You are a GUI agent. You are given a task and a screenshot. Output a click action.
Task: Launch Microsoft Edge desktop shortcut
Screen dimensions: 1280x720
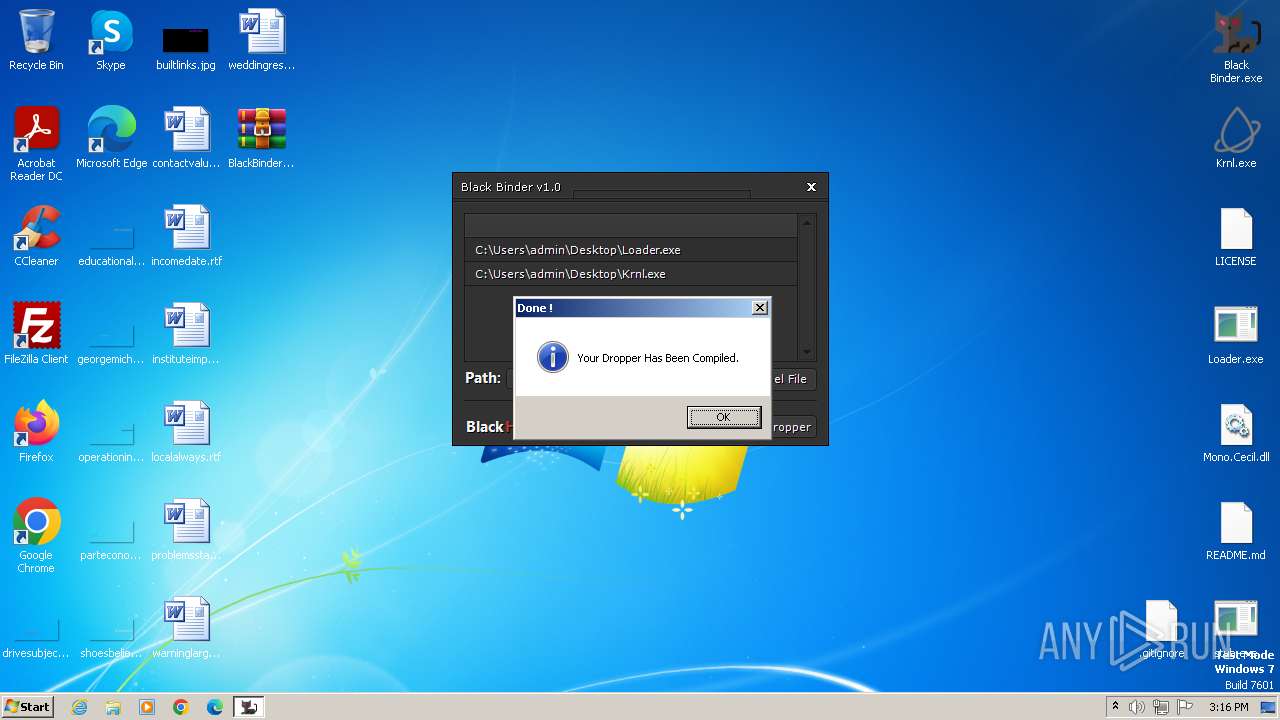tap(111, 138)
